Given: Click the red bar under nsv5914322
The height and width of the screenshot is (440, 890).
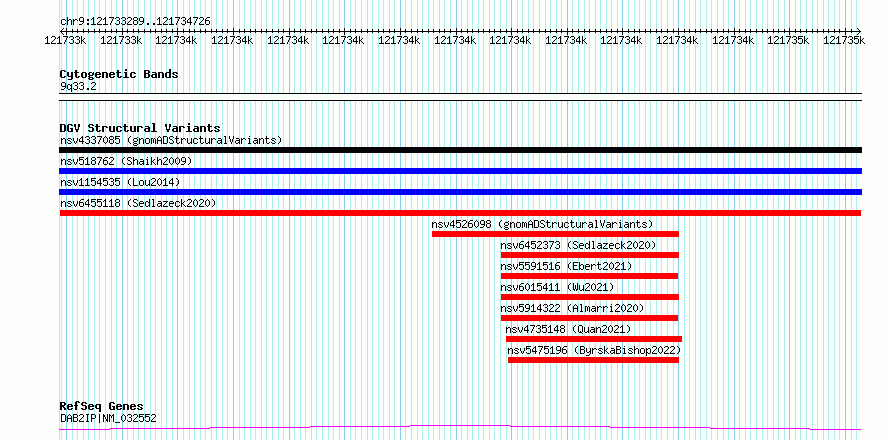Looking at the screenshot, I should [590, 318].
